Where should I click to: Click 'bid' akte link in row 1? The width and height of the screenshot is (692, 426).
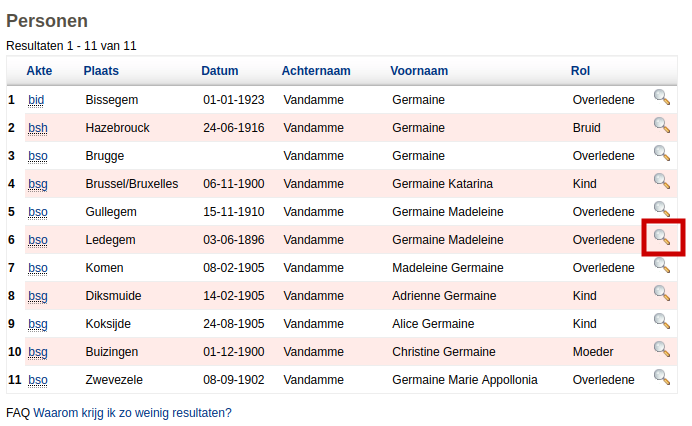tap(36, 100)
